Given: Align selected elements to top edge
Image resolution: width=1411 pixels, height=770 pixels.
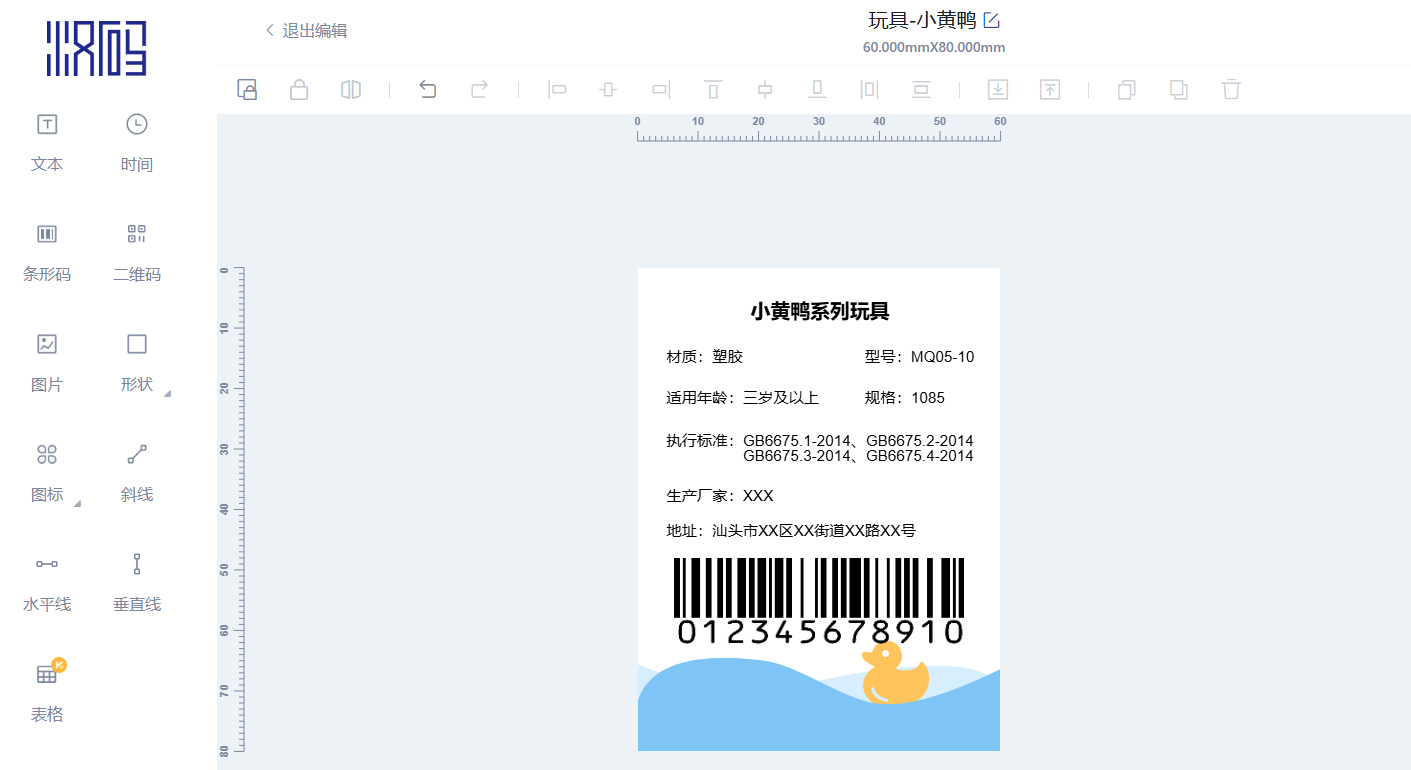Looking at the screenshot, I should coord(713,90).
